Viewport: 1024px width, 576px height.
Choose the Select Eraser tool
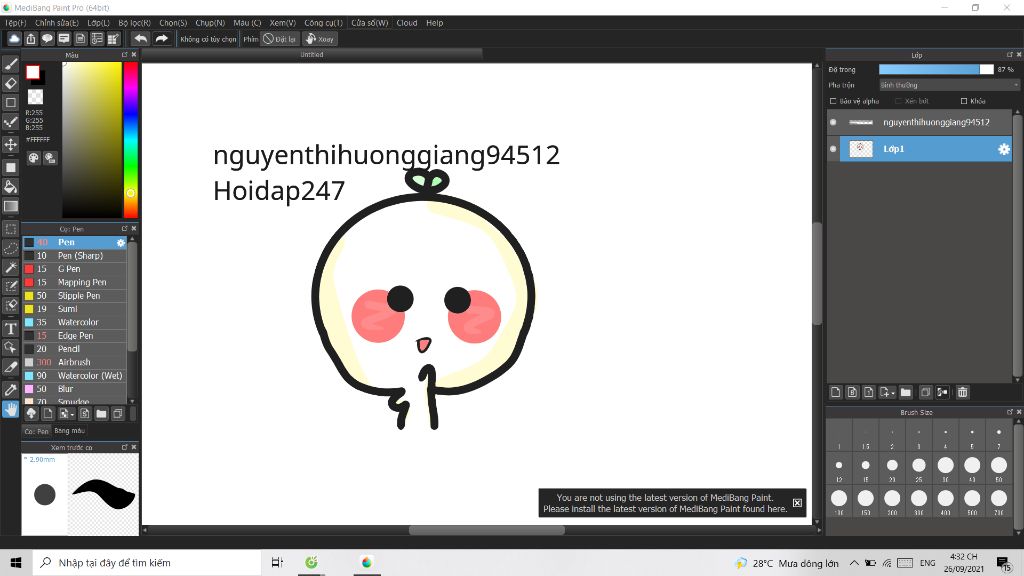(x=10, y=305)
